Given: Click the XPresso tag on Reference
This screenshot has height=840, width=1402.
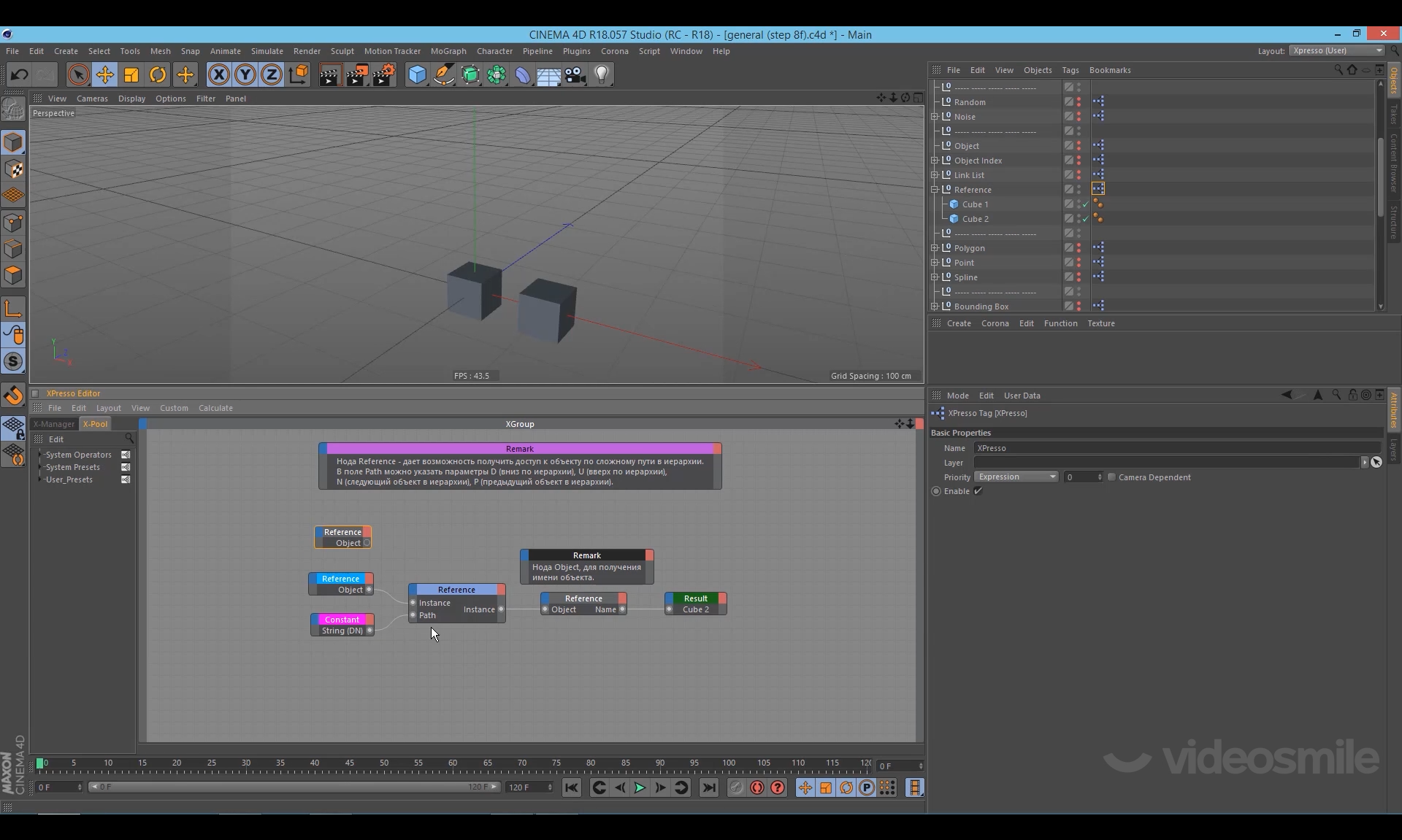Looking at the screenshot, I should pos(1098,189).
